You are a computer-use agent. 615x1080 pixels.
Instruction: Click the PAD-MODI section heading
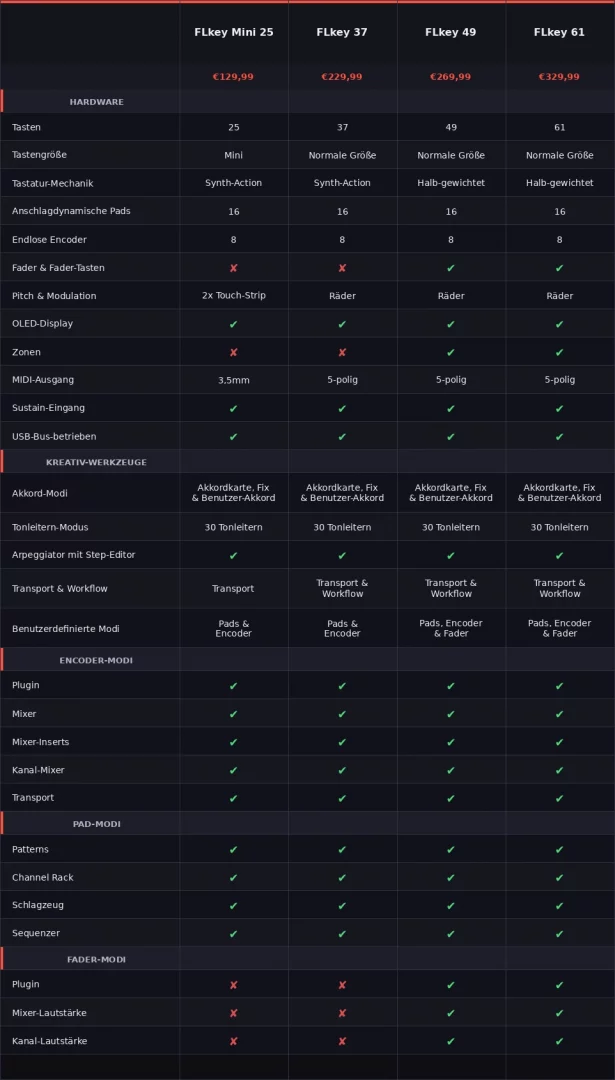[96, 824]
